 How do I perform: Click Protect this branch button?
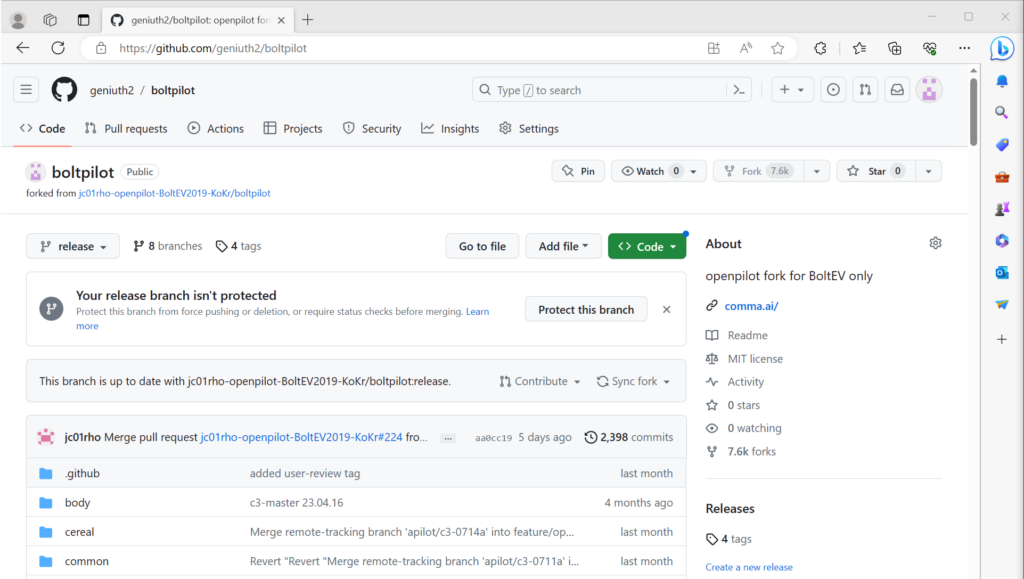click(586, 309)
